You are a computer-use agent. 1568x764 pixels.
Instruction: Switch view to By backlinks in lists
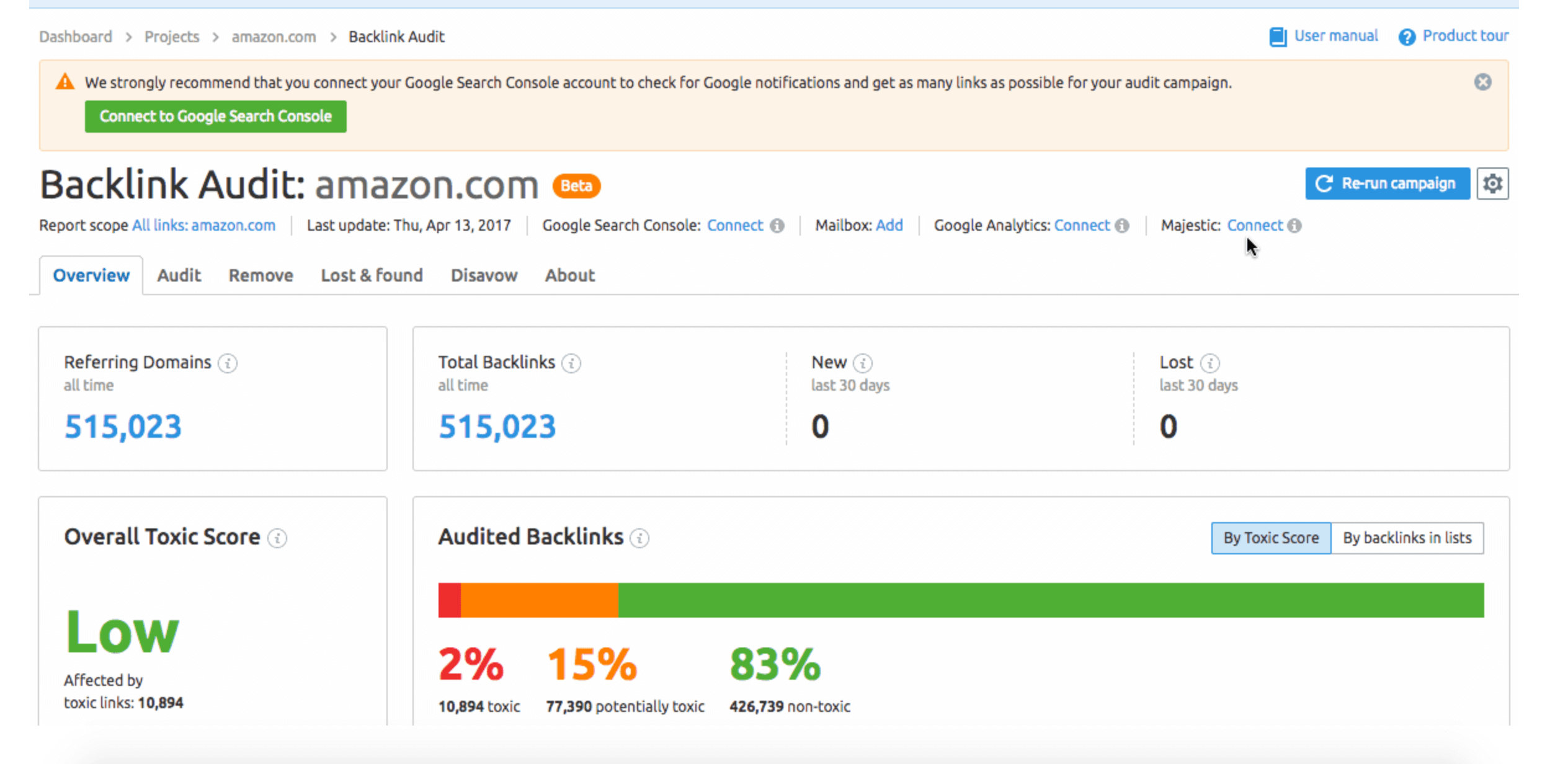pos(1408,538)
